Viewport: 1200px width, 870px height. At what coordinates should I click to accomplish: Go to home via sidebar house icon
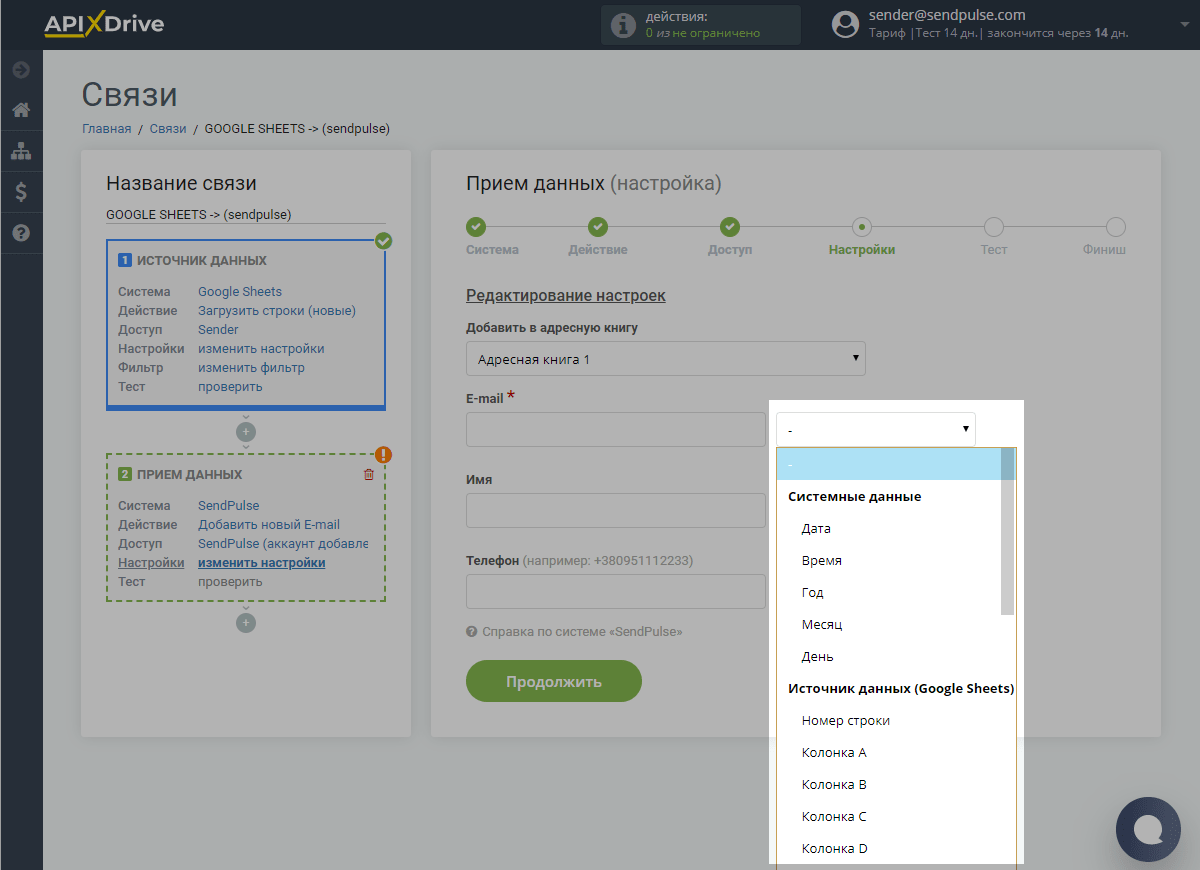[21, 110]
